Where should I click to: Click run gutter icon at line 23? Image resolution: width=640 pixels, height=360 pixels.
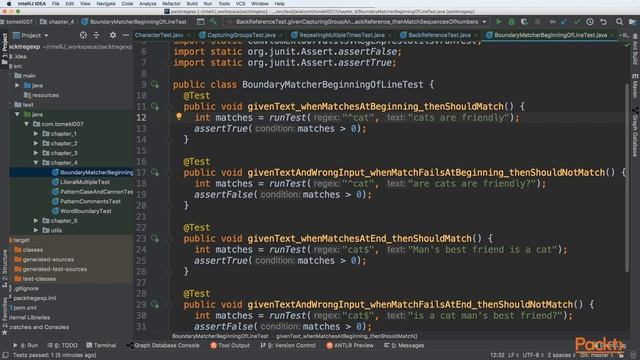(x=155, y=238)
